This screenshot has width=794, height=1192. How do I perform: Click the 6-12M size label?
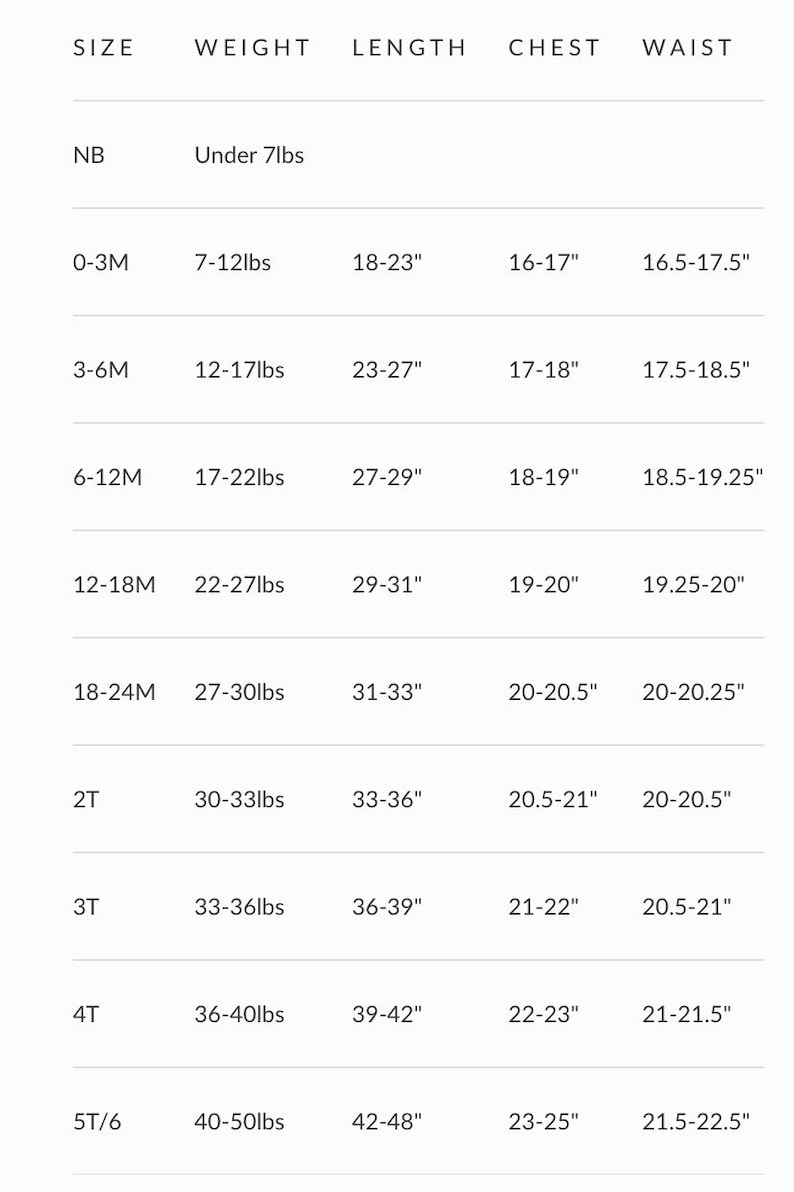108,477
